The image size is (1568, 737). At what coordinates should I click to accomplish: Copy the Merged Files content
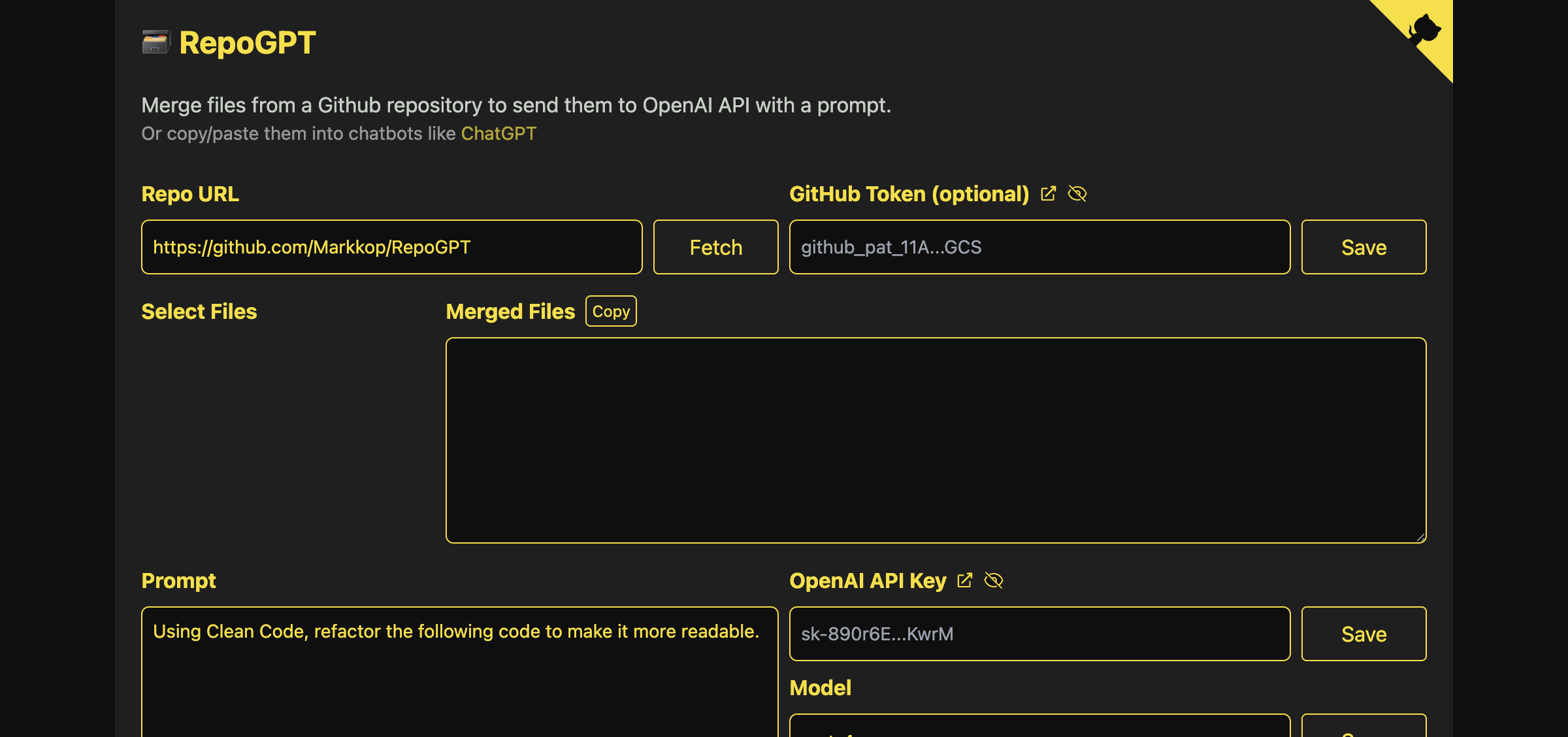(610, 311)
